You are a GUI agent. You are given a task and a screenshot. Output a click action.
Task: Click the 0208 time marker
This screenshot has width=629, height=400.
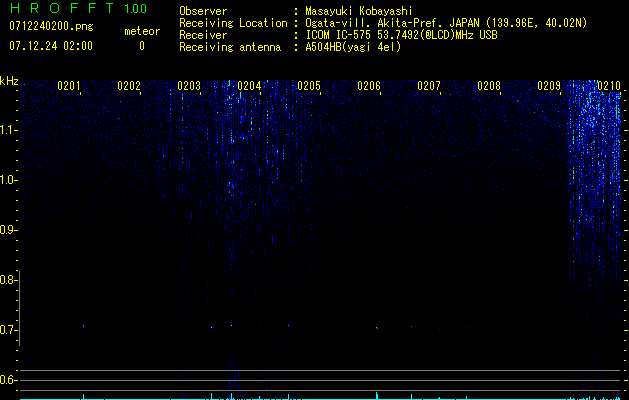coord(489,86)
